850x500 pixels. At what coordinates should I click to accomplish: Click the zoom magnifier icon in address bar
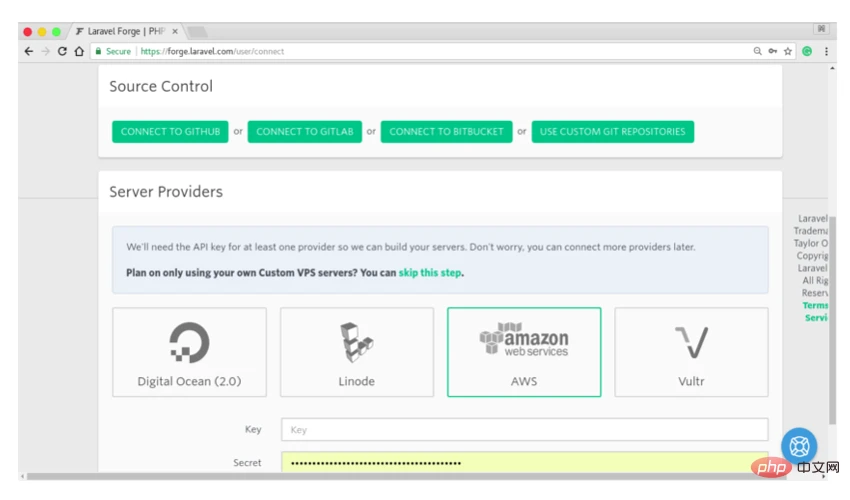pyautogui.click(x=757, y=51)
